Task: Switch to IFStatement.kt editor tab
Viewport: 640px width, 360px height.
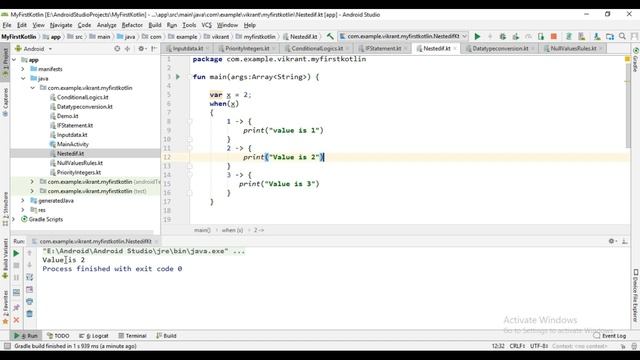Action: pos(383,48)
